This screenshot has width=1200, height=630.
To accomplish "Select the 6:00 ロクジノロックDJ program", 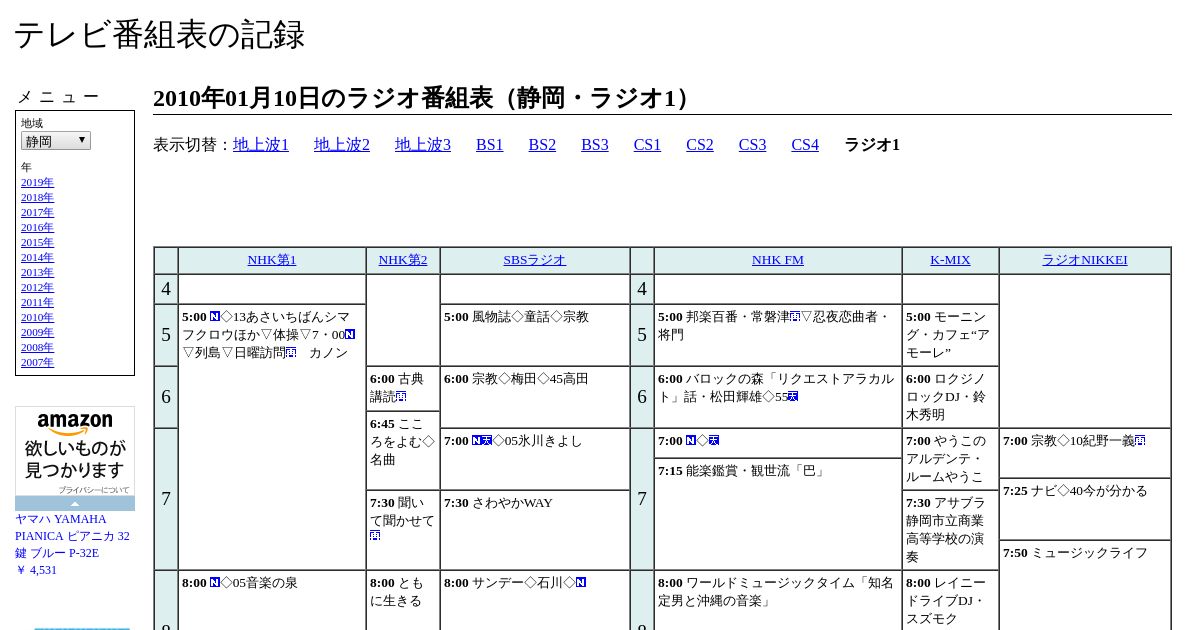I will [x=949, y=397].
